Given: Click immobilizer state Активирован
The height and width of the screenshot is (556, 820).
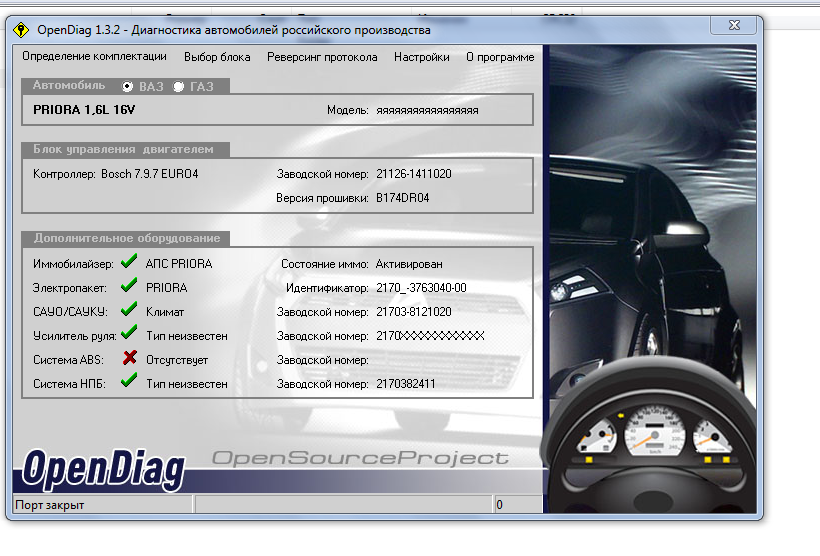Looking at the screenshot, I should click(409, 264).
